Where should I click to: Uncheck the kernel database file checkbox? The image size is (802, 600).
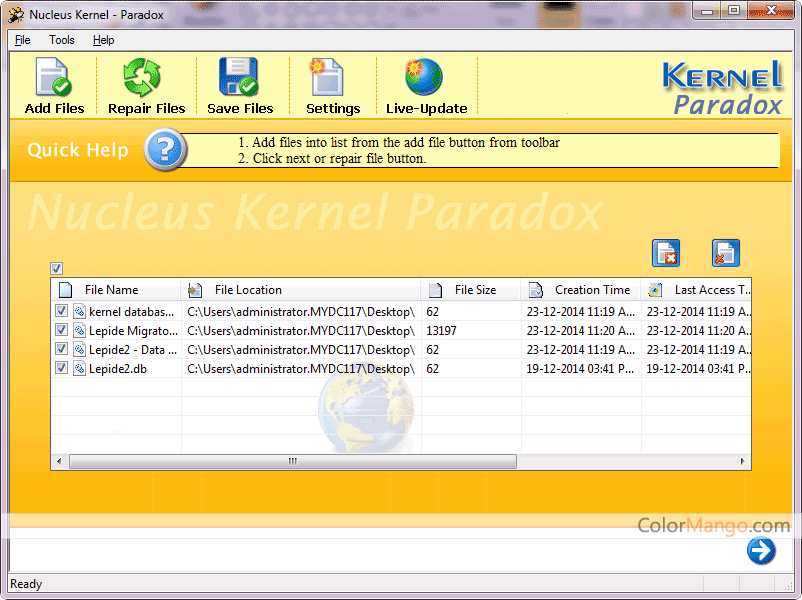point(62,312)
